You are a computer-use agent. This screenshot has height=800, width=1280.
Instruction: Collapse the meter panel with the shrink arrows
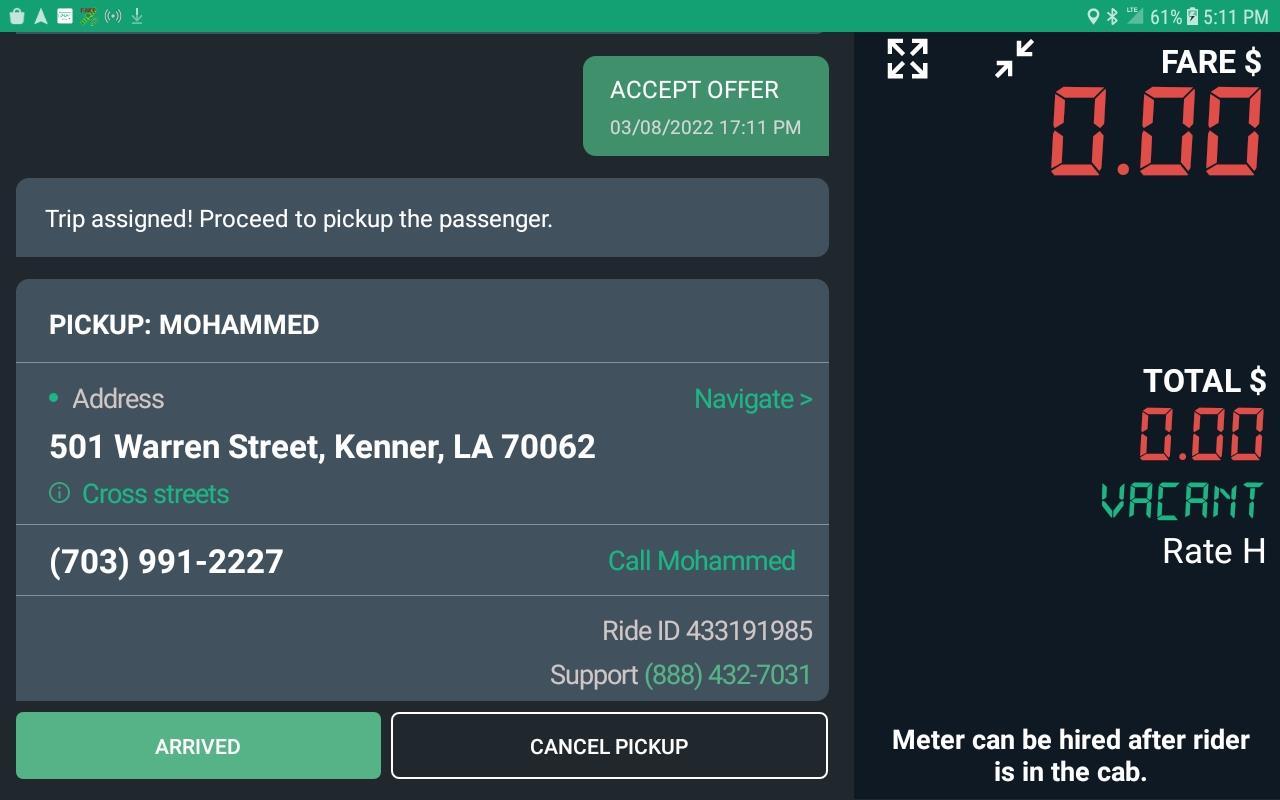(1013, 59)
